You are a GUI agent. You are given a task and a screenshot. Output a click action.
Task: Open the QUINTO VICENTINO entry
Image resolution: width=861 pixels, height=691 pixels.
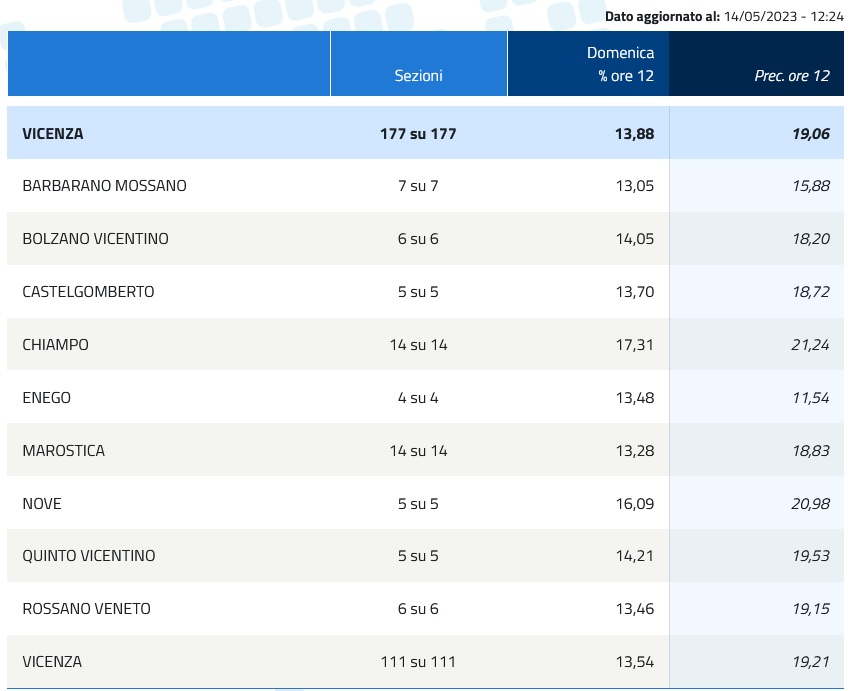pos(89,556)
